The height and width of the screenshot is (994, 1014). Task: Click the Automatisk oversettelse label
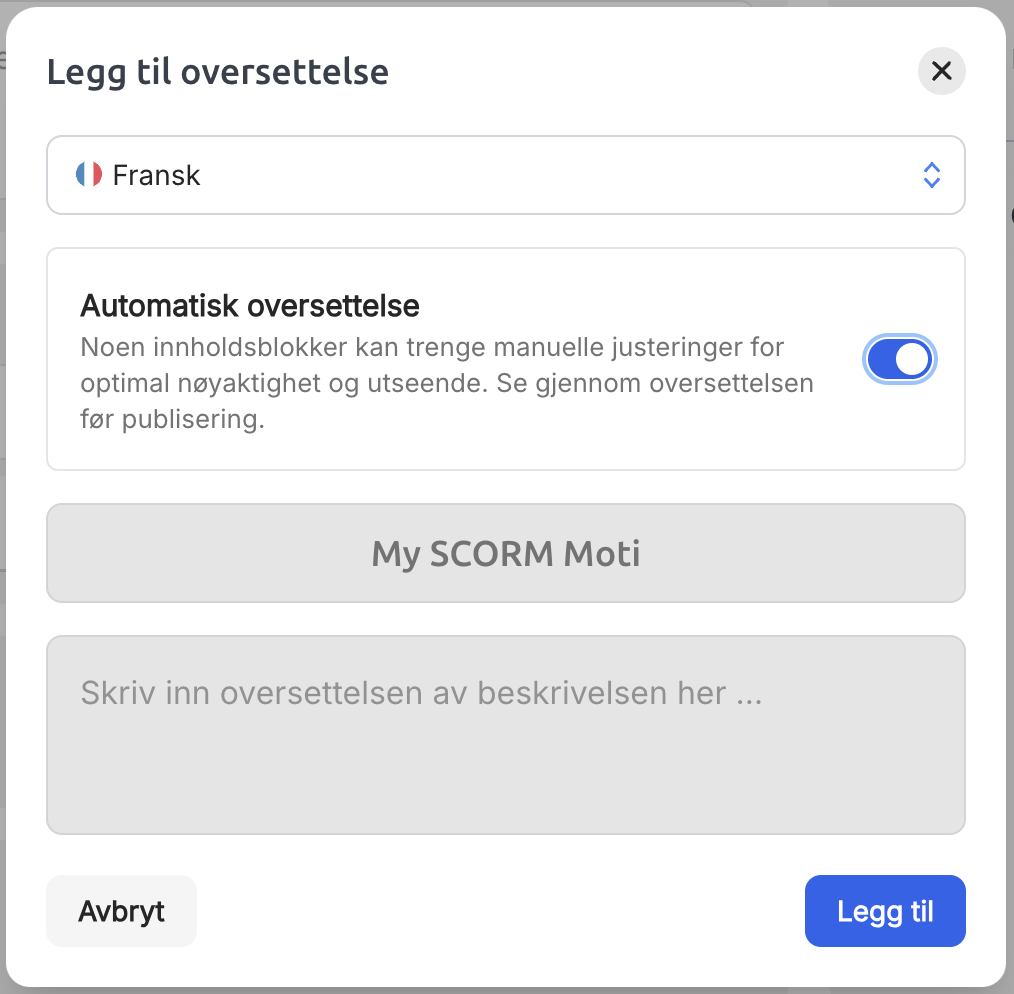[250, 306]
